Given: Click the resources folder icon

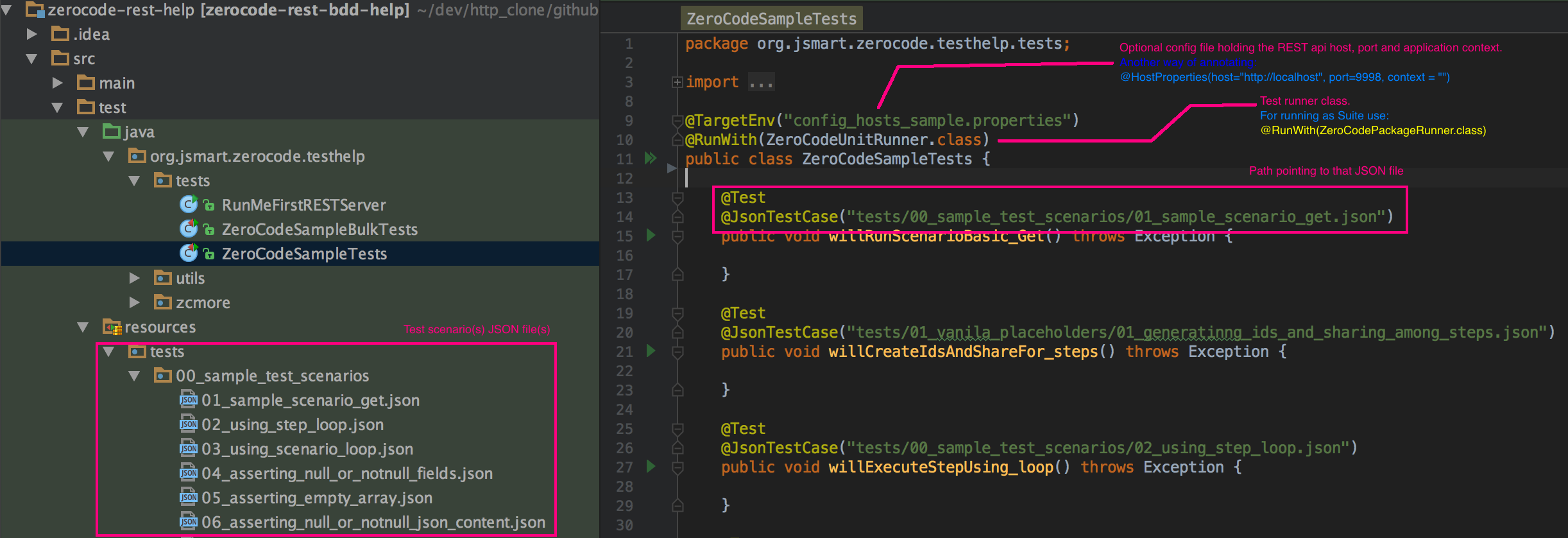Looking at the screenshot, I should coord(112,327).
